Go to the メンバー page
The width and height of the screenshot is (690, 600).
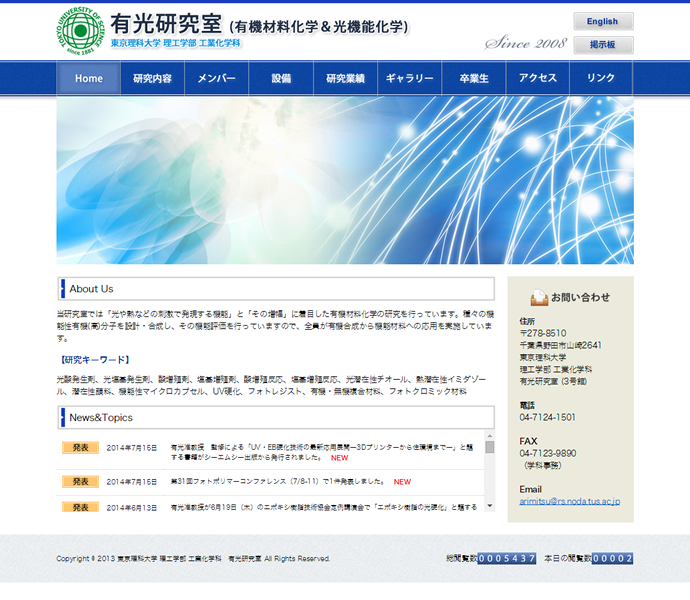click(x=217, y=78)
